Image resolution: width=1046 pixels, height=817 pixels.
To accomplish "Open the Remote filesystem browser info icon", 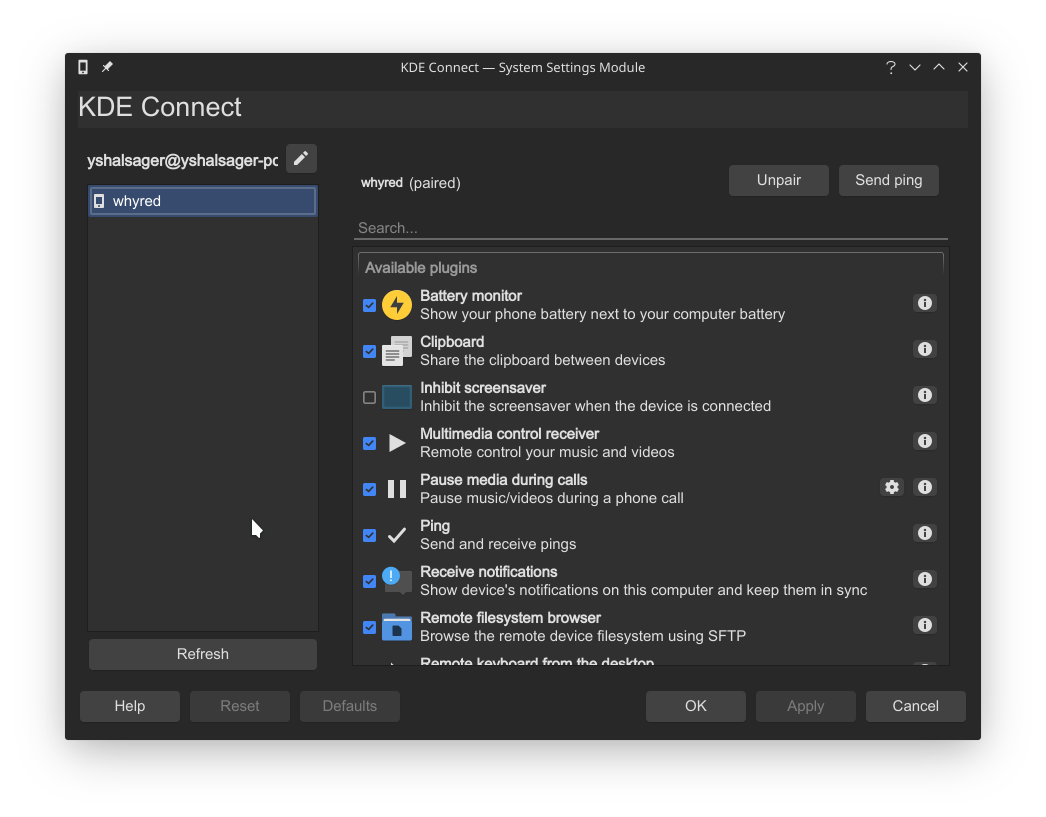I will [925, 626].
